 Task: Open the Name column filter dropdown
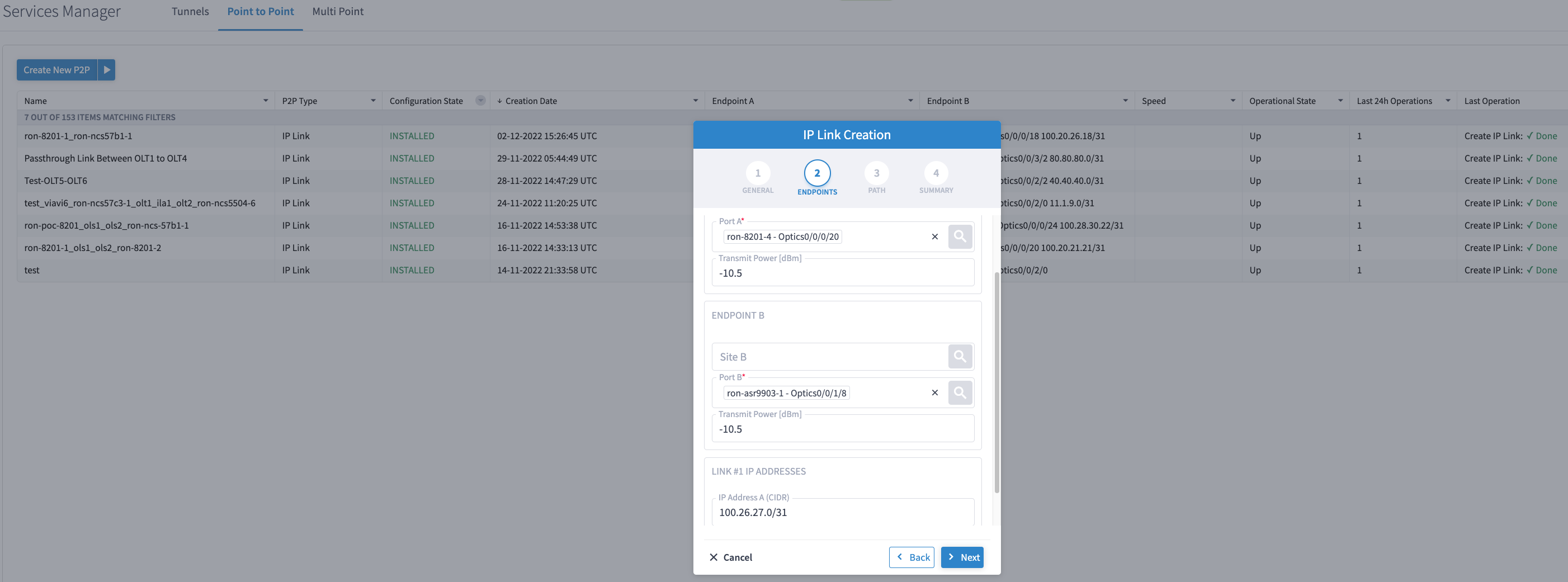266,101
